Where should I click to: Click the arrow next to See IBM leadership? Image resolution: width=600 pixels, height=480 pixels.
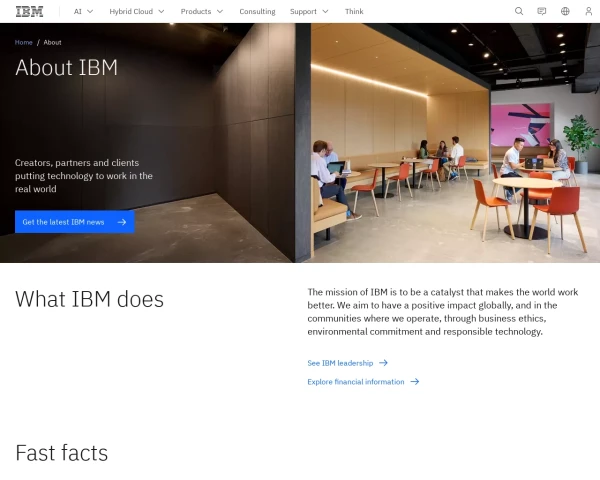tap(383, 363)
